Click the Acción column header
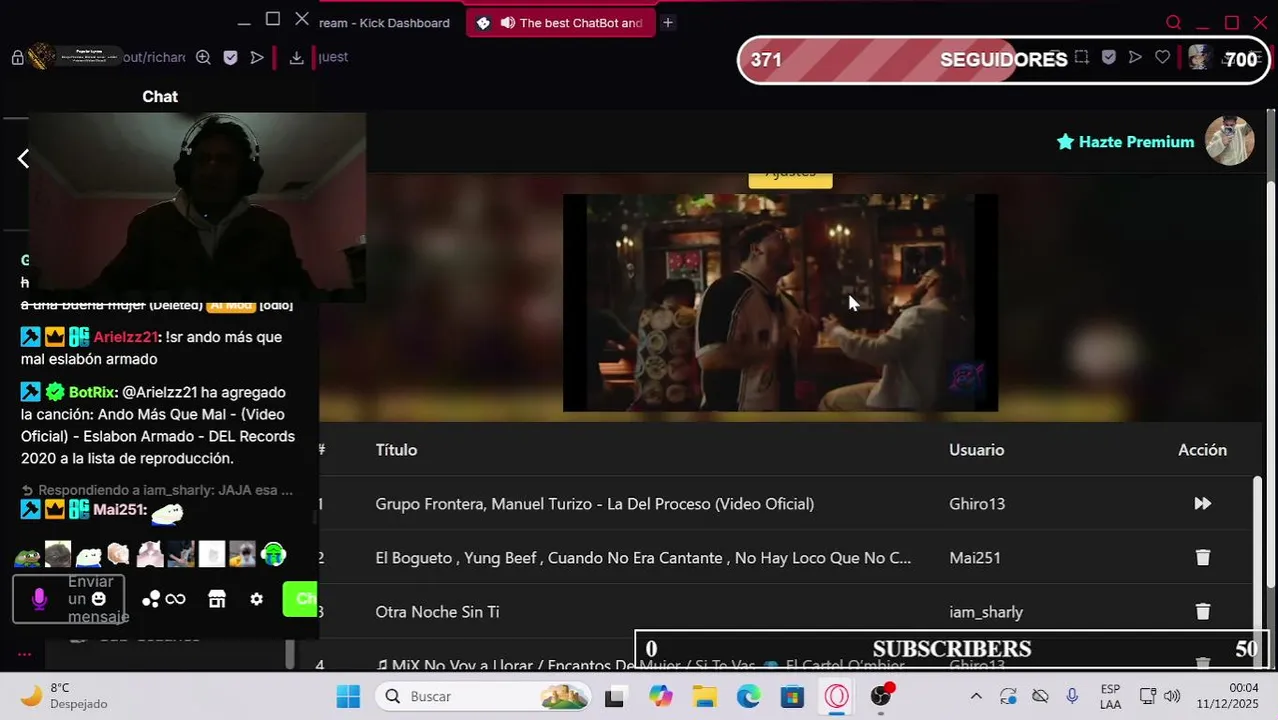This screenshot has width=1278, height=720. pos(1202,450)
